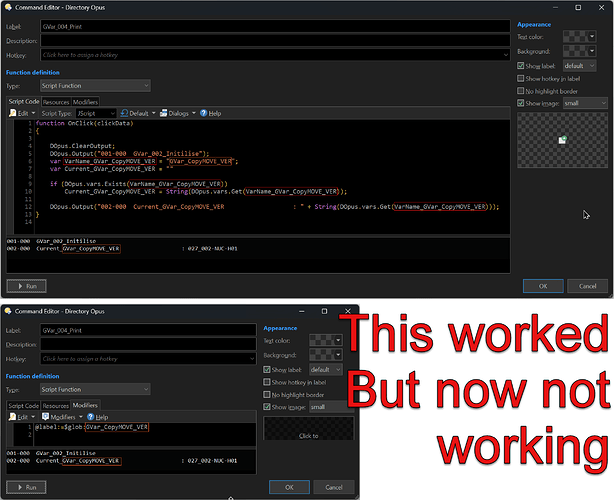Pick a Text color swatch in the upper window

pos(577,35)
